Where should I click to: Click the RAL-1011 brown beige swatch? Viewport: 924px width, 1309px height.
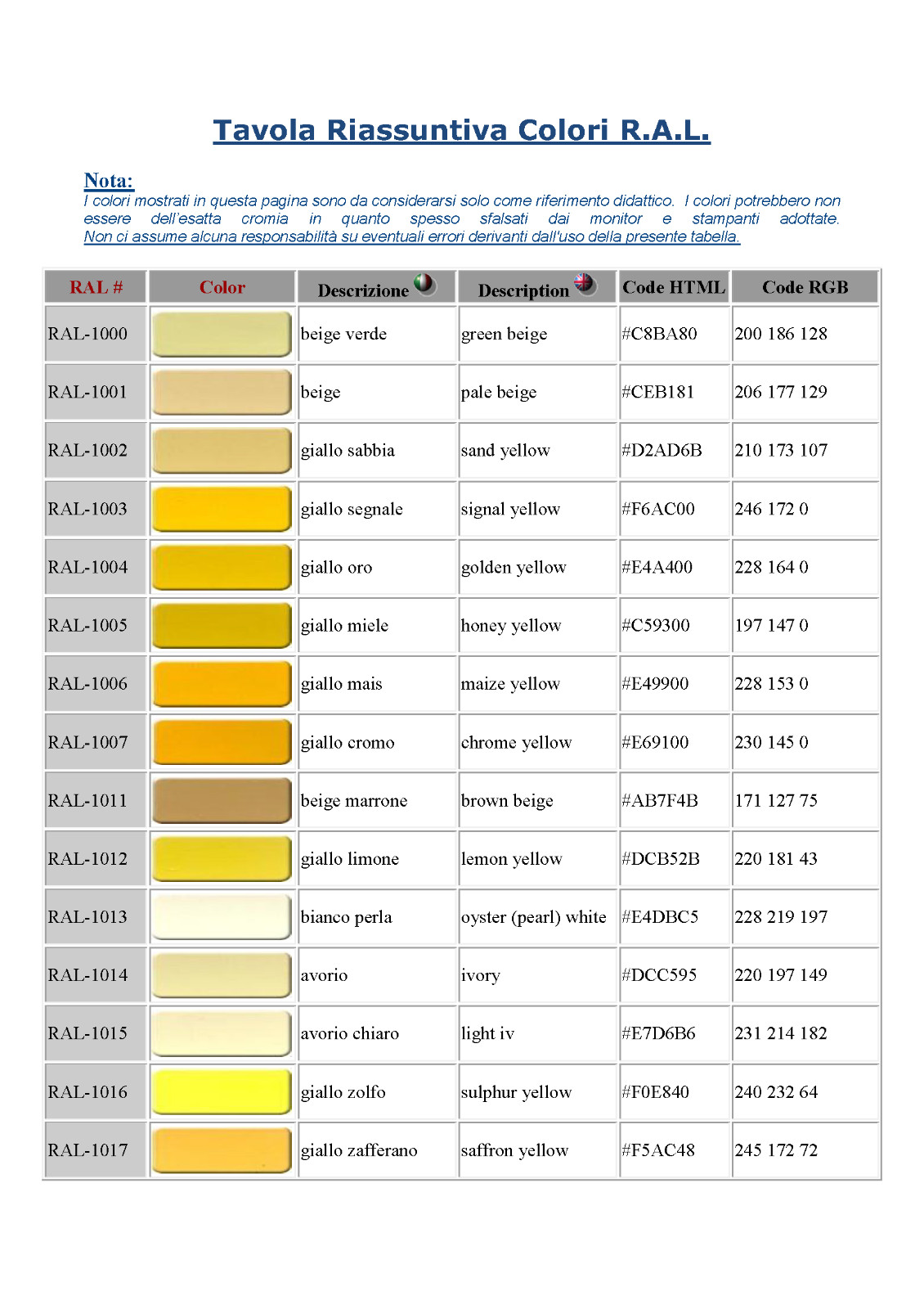point(222,800)
